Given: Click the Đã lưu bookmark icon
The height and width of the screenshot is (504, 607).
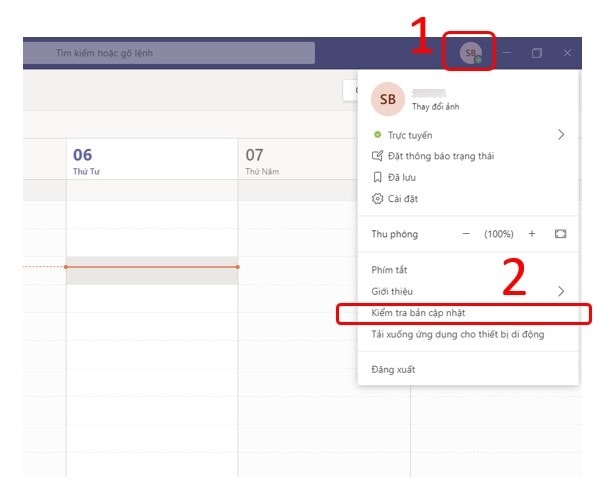Looking at the screenshot, I should click(377, 177).
